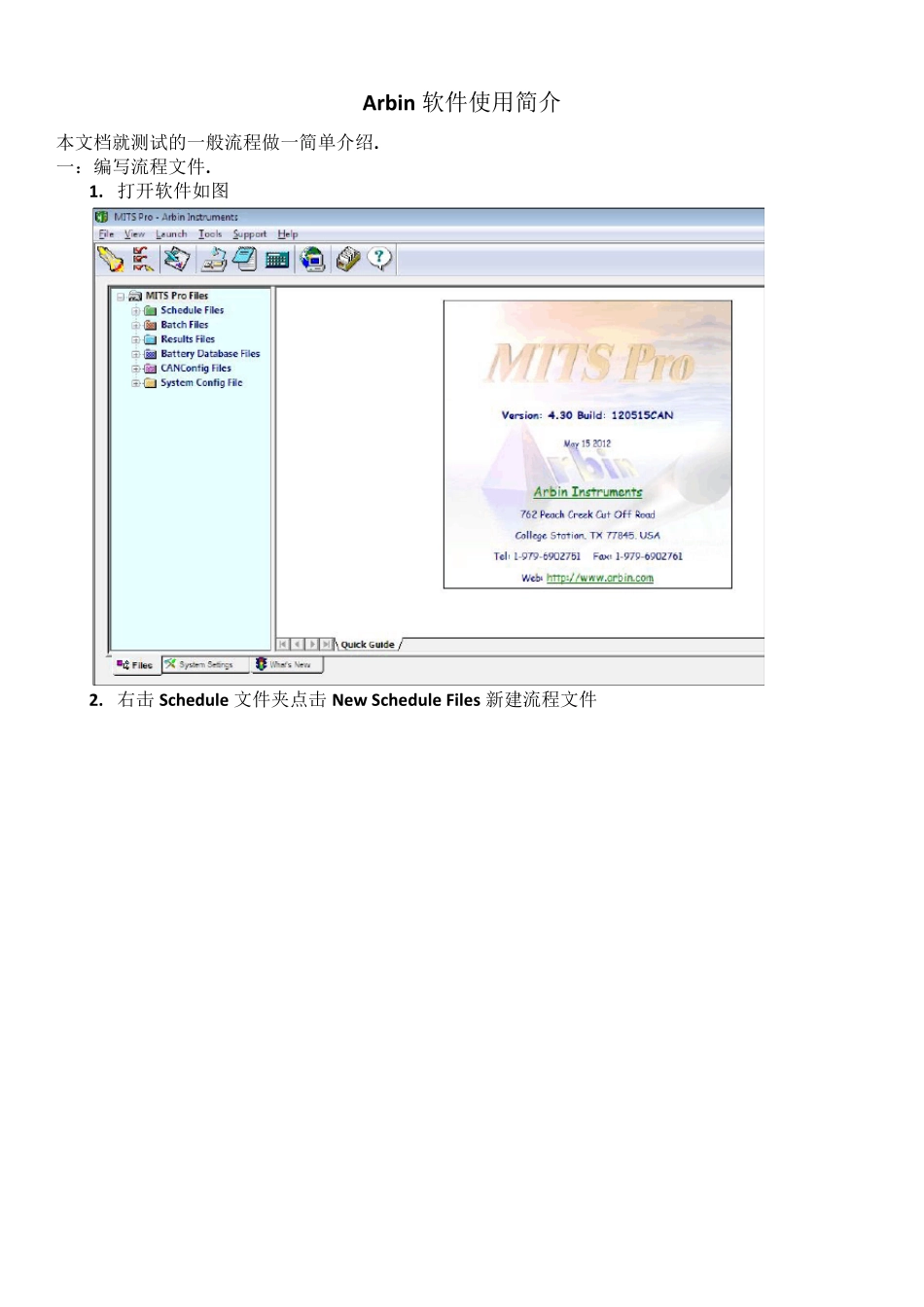
Task: Click the pink CANConfig Files folder icon
Action: click(x=151, y=369)
